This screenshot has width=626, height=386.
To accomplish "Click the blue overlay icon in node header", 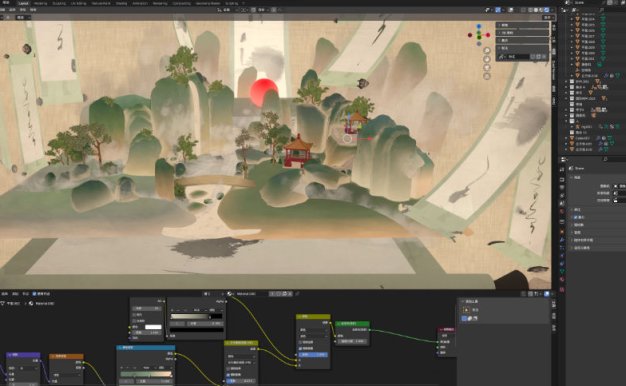I will click(x=547, y=294).
